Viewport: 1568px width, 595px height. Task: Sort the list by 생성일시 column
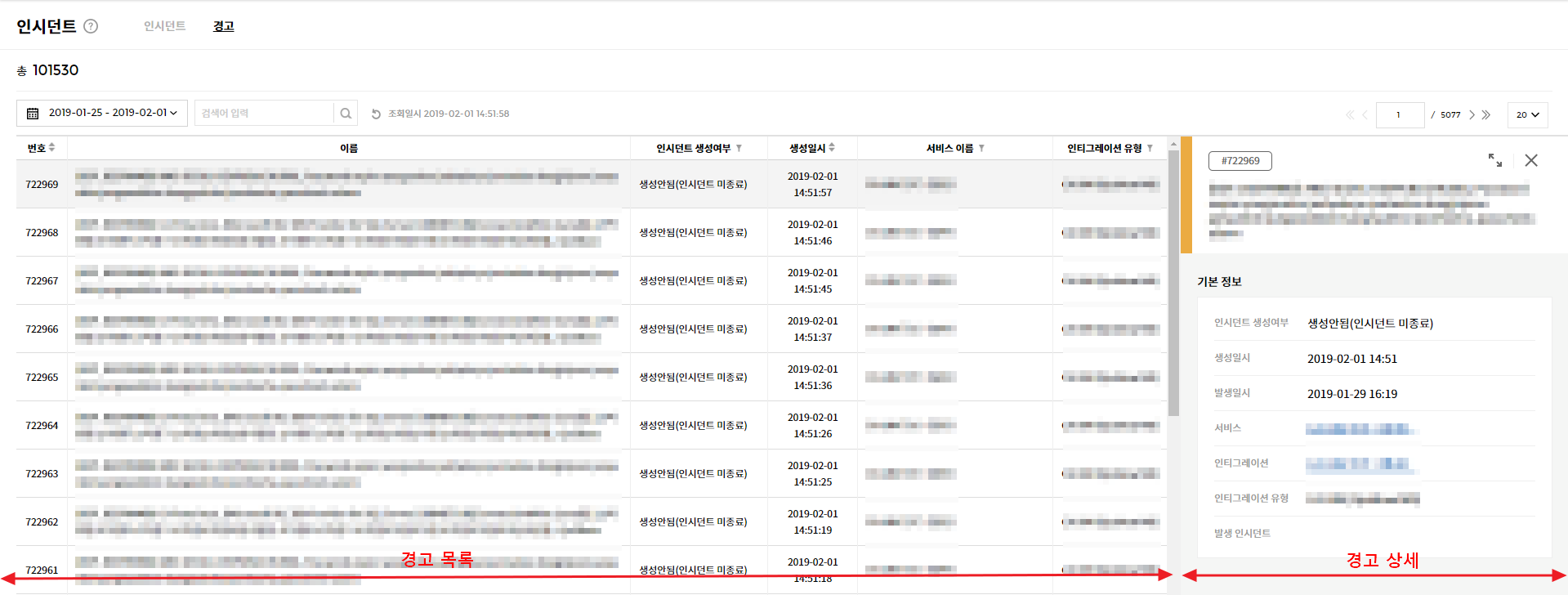832,148
